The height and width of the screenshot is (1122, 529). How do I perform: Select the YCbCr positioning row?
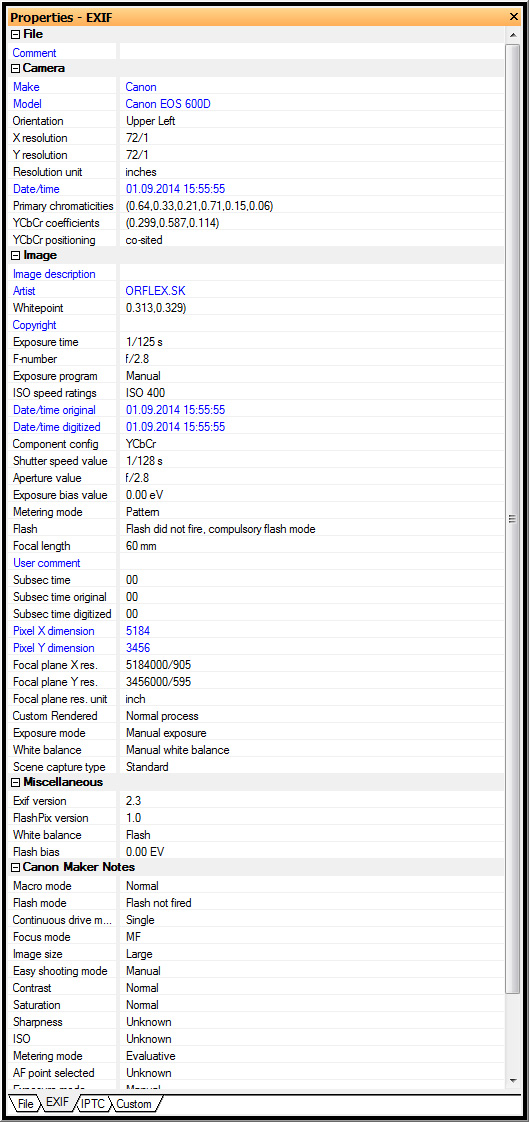pos(256,240)
